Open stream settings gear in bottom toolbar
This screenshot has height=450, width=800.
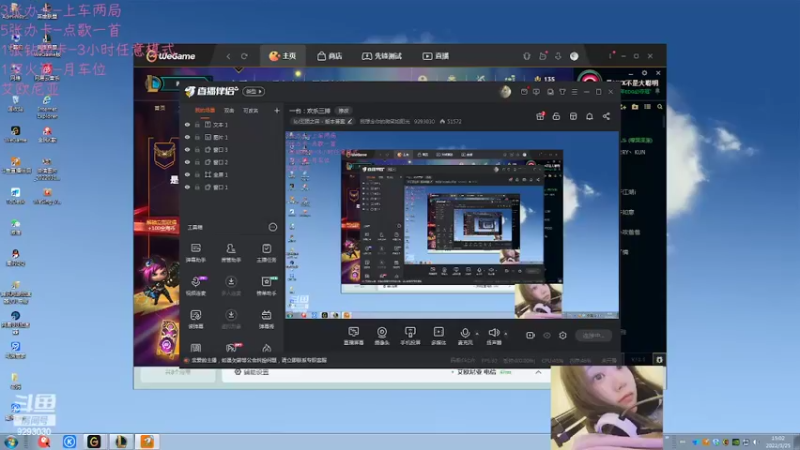[x=563, y=335]
